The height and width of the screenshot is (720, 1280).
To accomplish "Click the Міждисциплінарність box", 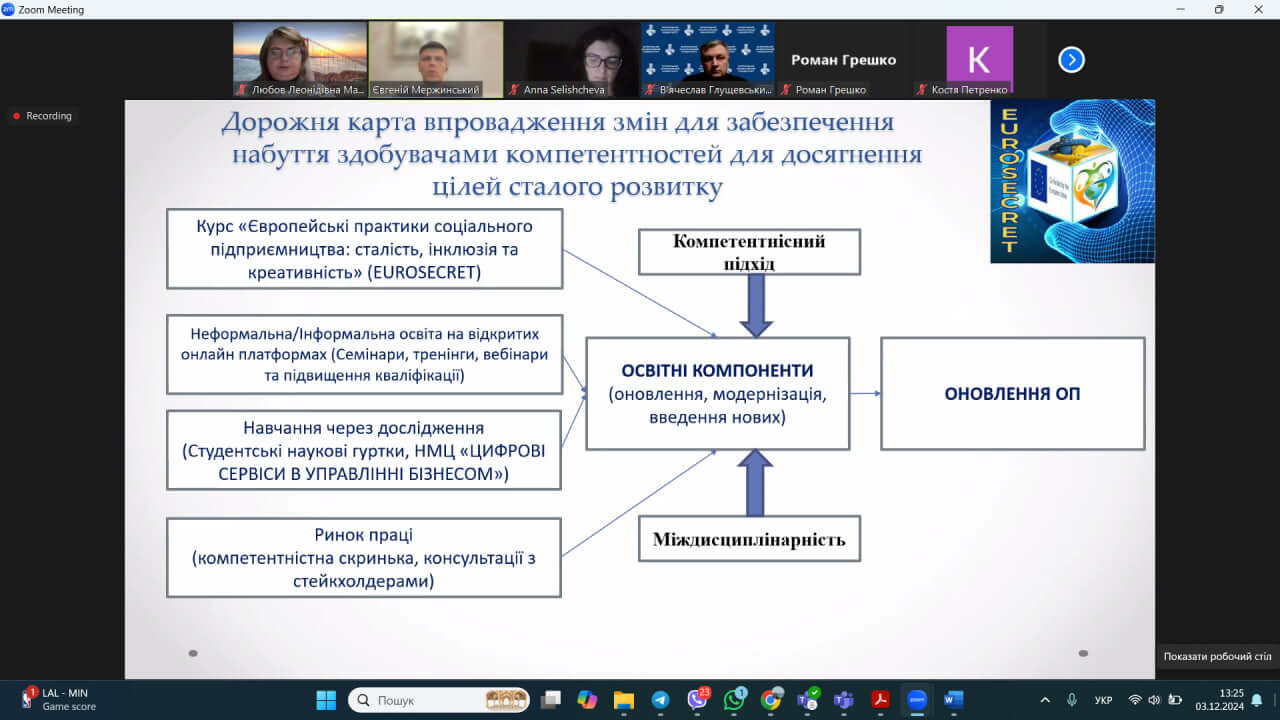I will click(x=750, y=540).
